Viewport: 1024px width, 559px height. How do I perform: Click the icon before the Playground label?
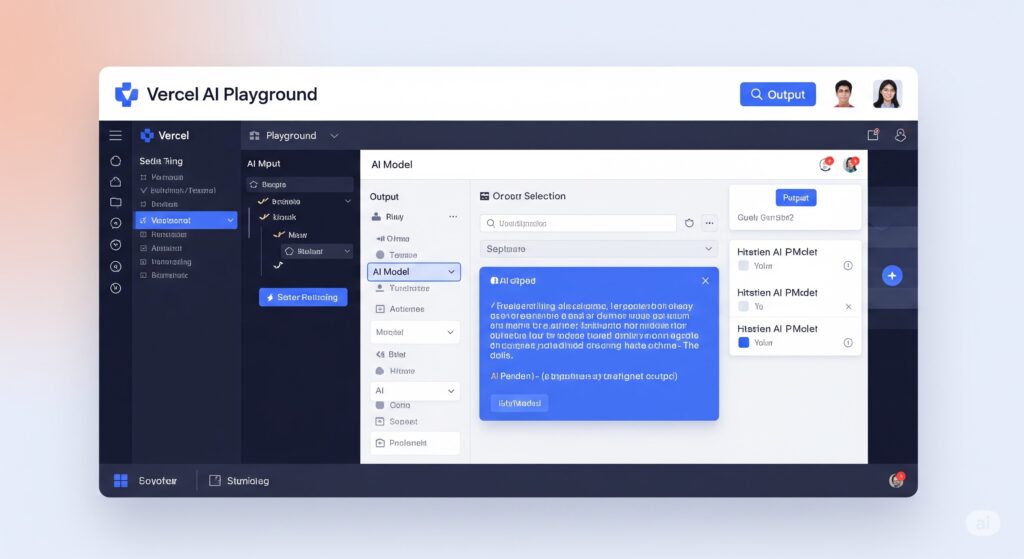click(x=255, y=135)
